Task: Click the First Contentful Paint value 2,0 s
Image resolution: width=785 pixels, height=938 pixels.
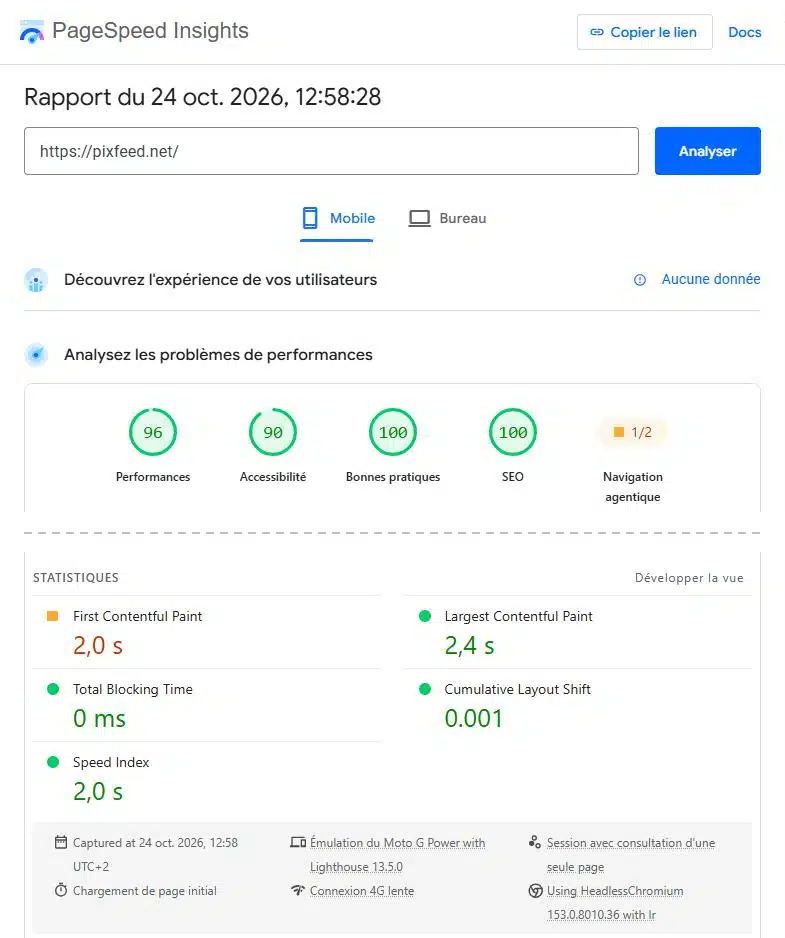Action: (x=98, y=646)
